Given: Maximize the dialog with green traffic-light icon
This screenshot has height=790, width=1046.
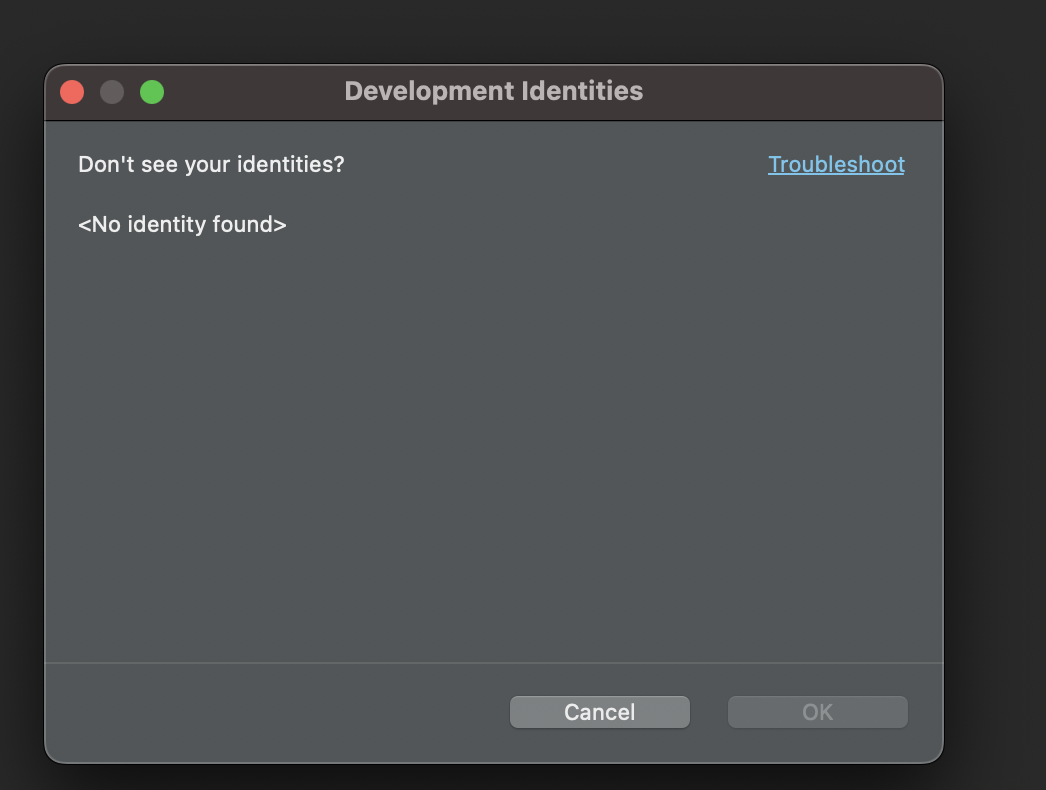Looking at the screenshot, I should [152, 92].
